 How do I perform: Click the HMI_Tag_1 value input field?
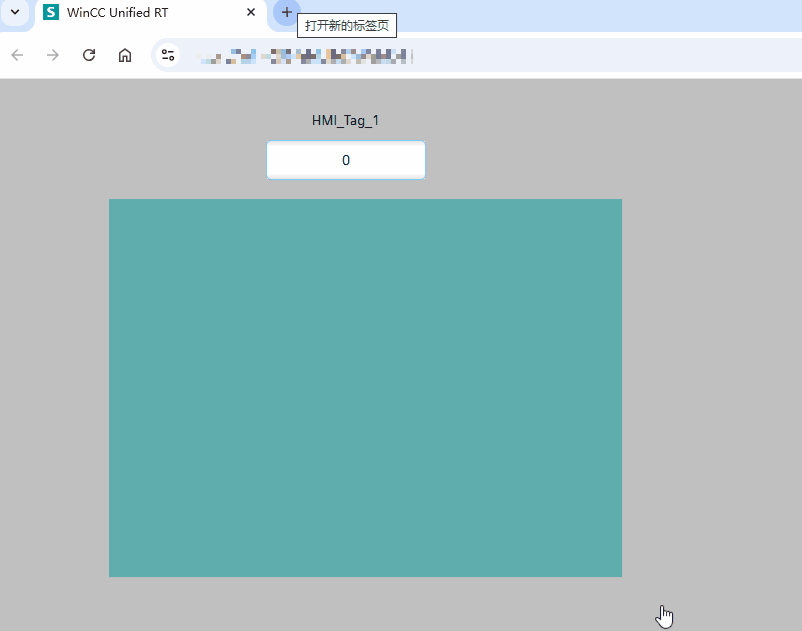coord(346,160)
